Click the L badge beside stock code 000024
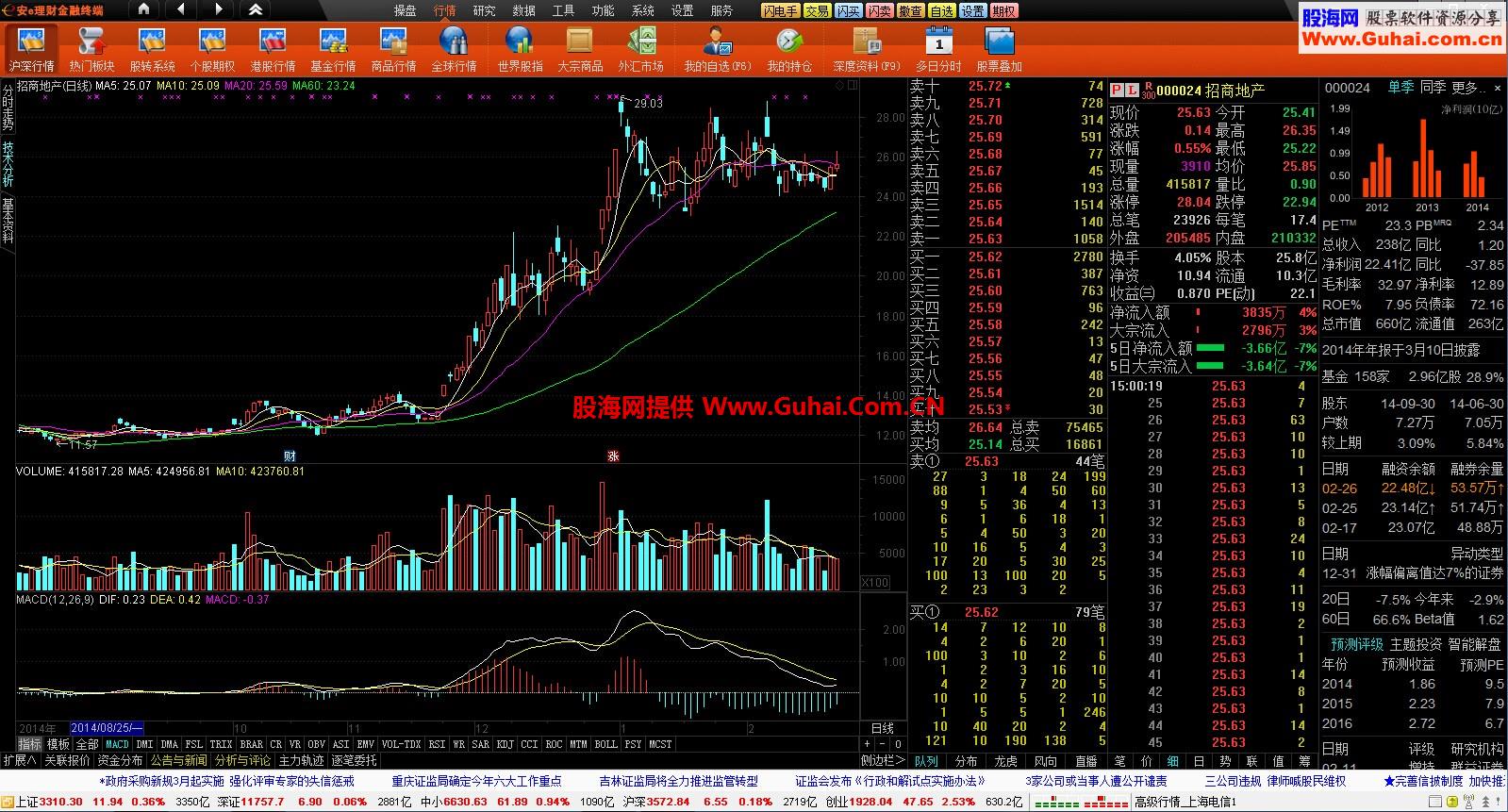This screenshot has height=812, width=1508. 1131,90
